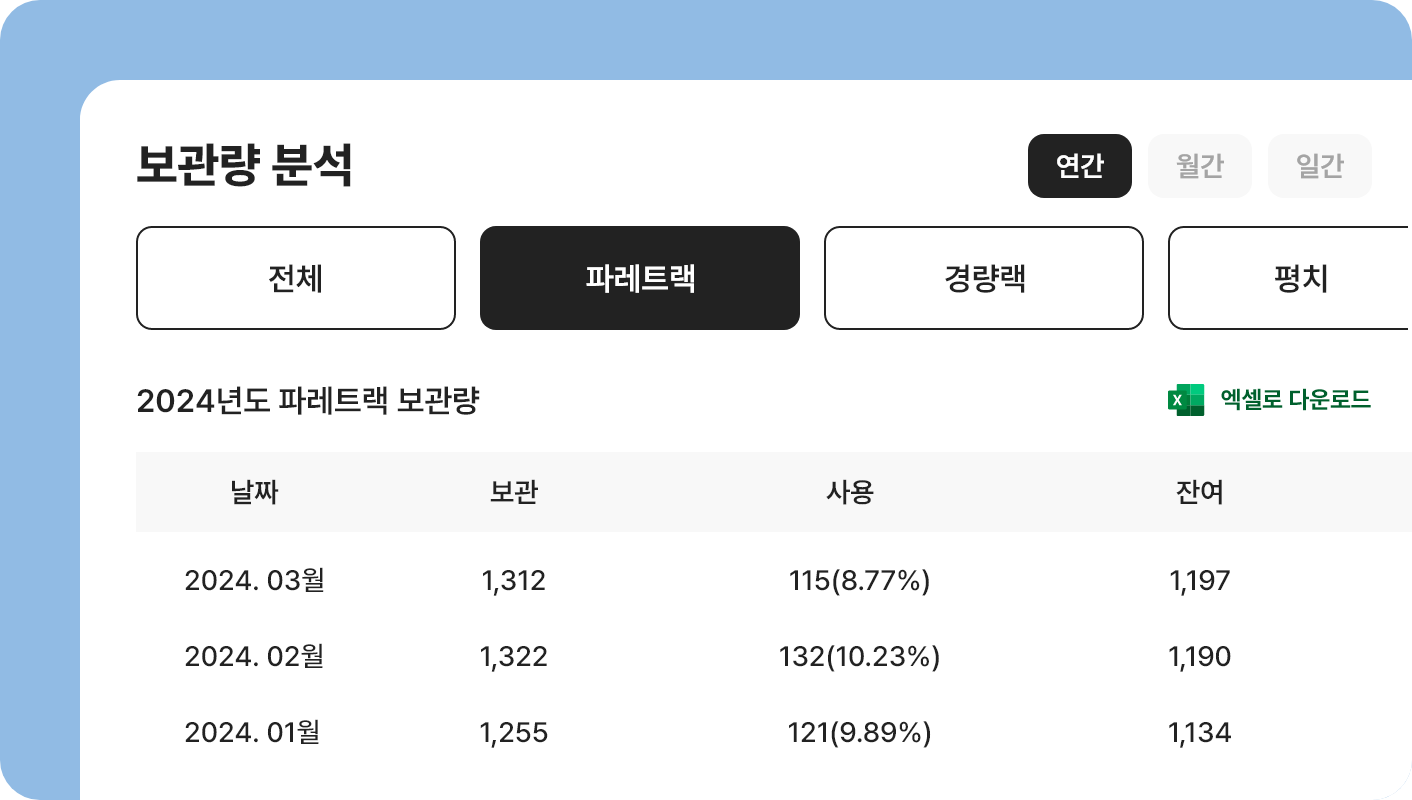The image size is (1412, 800).
Task: Switch to the 일간 period view
Action: click(x=1320, y=166)
